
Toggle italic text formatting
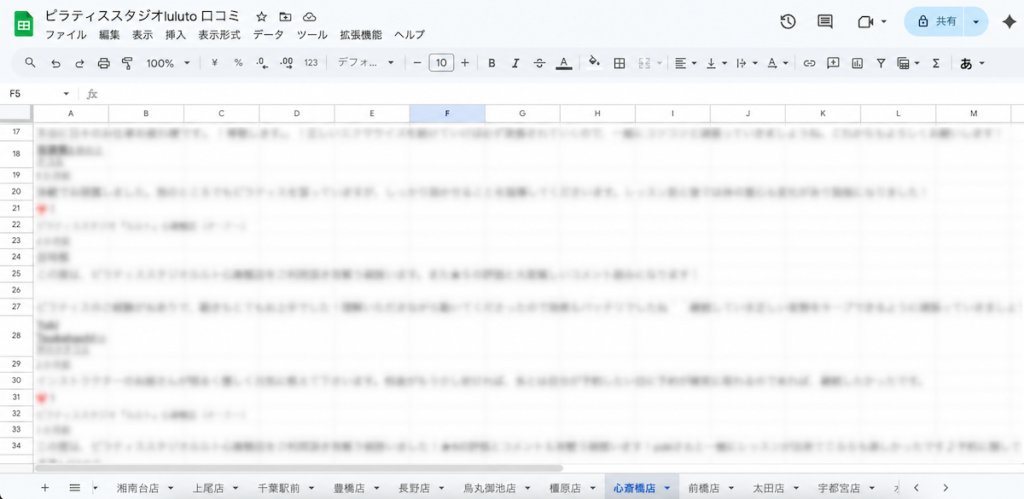click(516, 63)
